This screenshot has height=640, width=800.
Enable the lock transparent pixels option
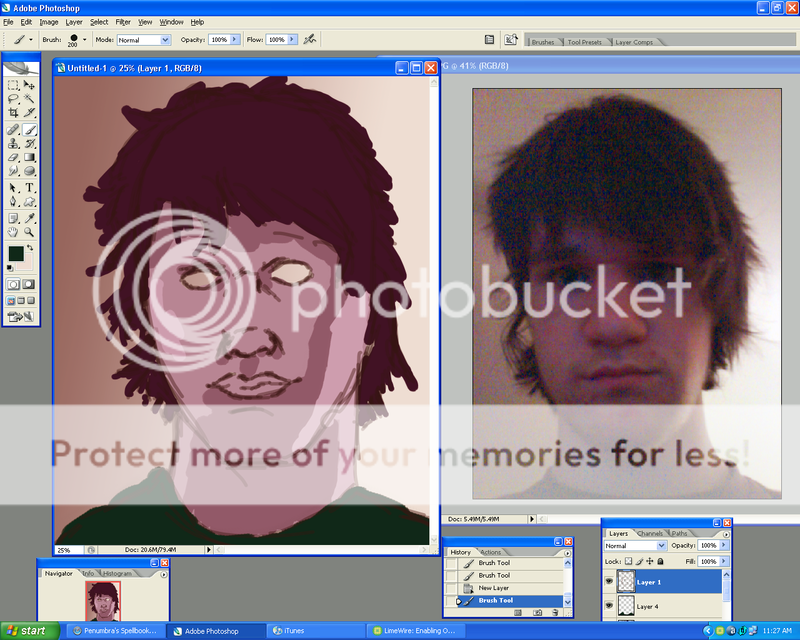[x=628, y=562]
